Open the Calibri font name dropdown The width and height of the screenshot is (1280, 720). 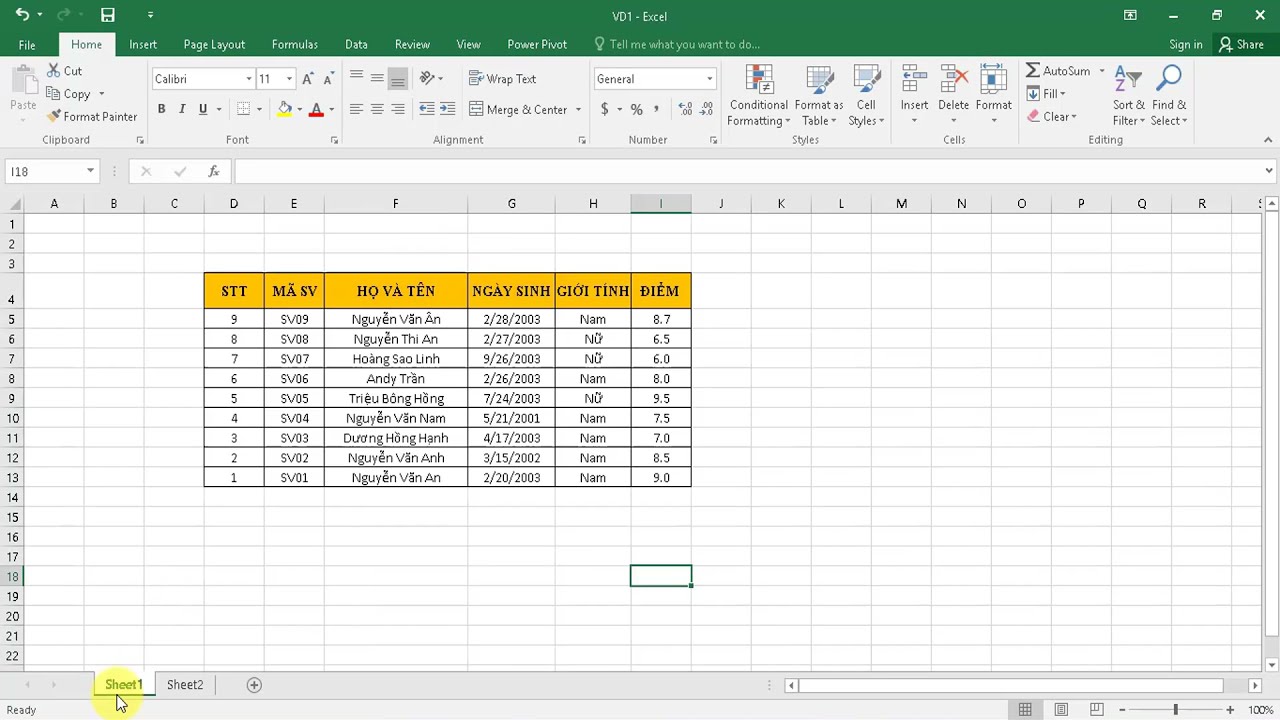(x=249, y=79)
